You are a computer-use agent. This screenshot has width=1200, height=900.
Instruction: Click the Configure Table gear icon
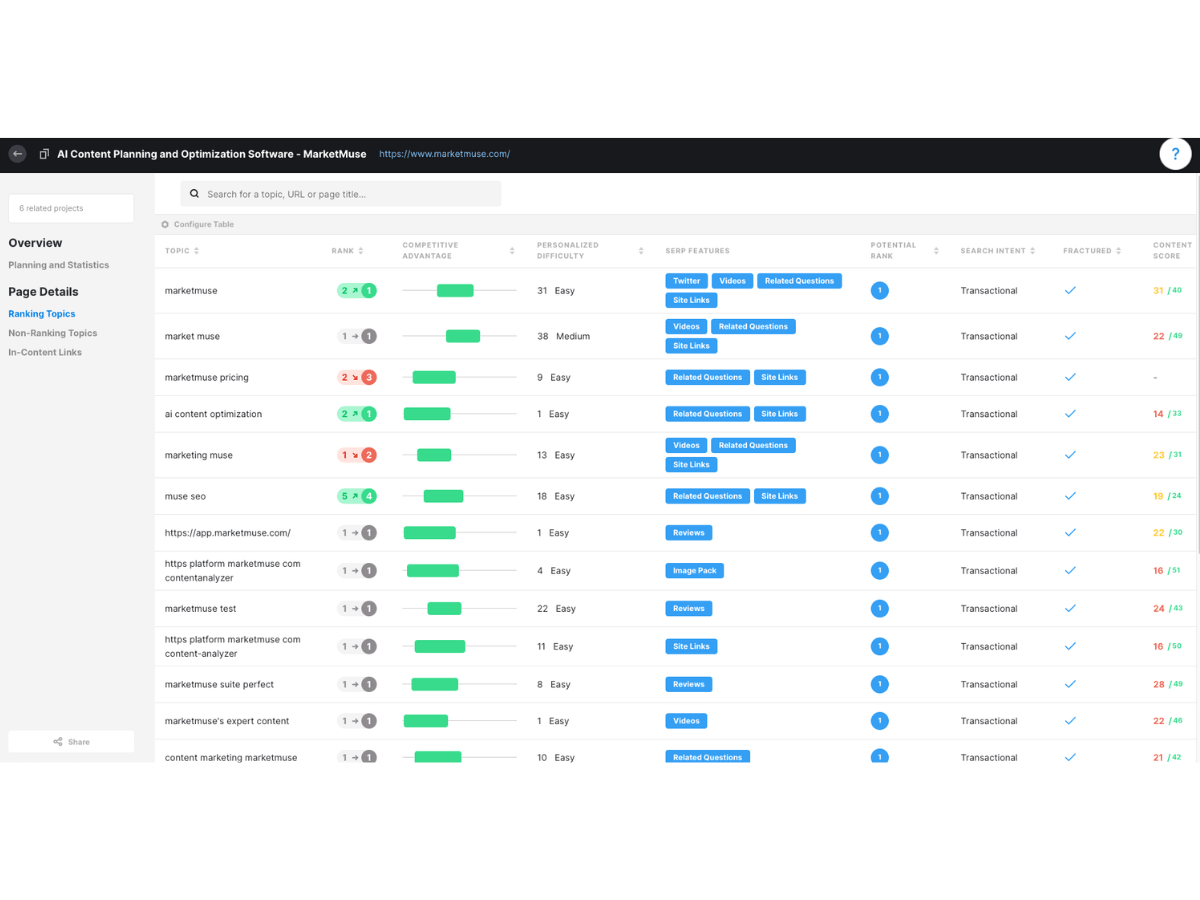165,224
